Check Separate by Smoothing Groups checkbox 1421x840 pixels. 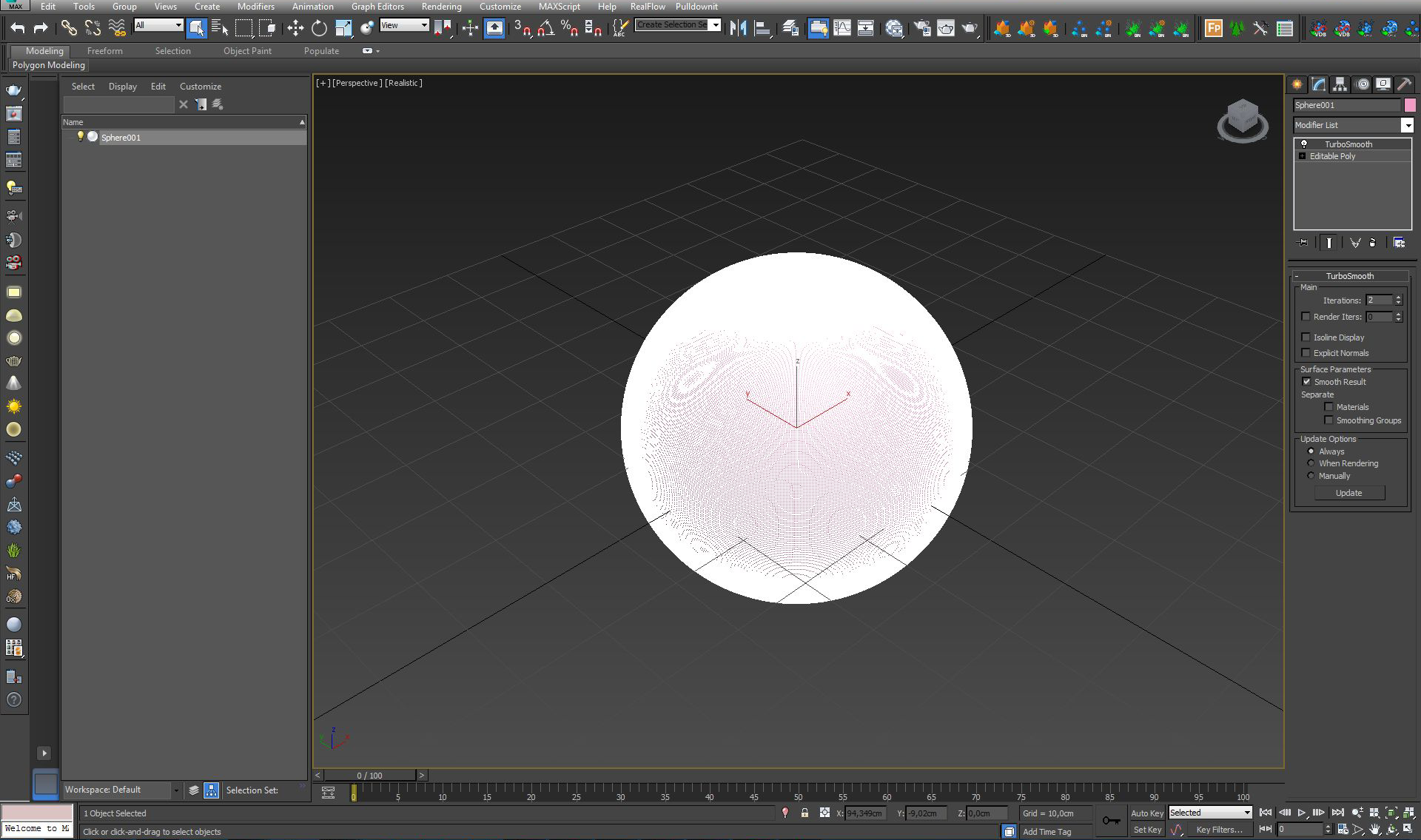(x=1328, y=420)
